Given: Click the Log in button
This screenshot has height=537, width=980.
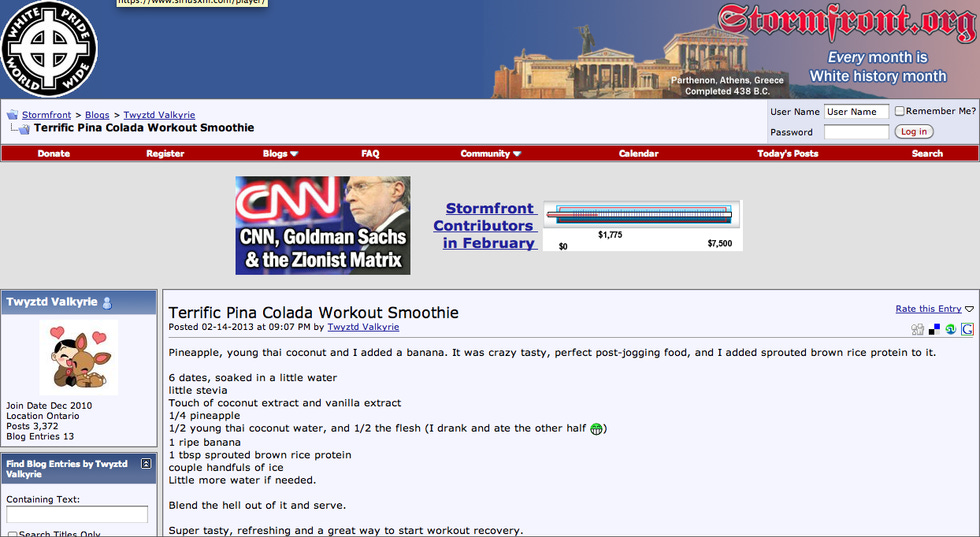Looking at the screenshot, I should [x=914, y=132].
